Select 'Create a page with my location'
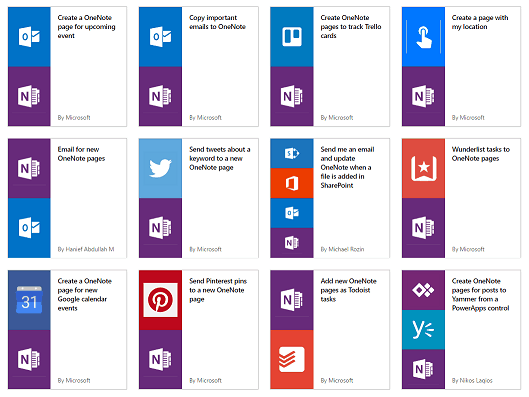This screenshot has width=529, height=397. (480, 22)
